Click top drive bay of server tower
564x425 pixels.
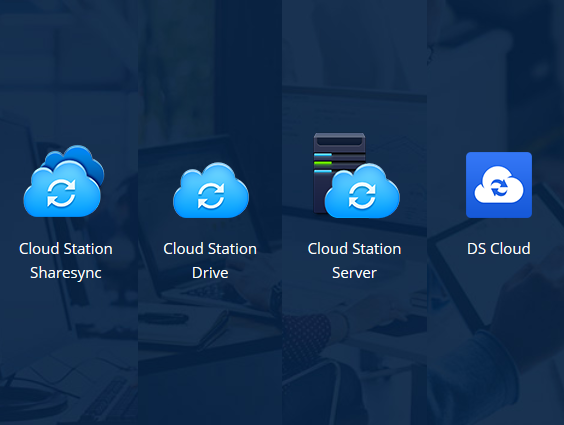(339, 141)
